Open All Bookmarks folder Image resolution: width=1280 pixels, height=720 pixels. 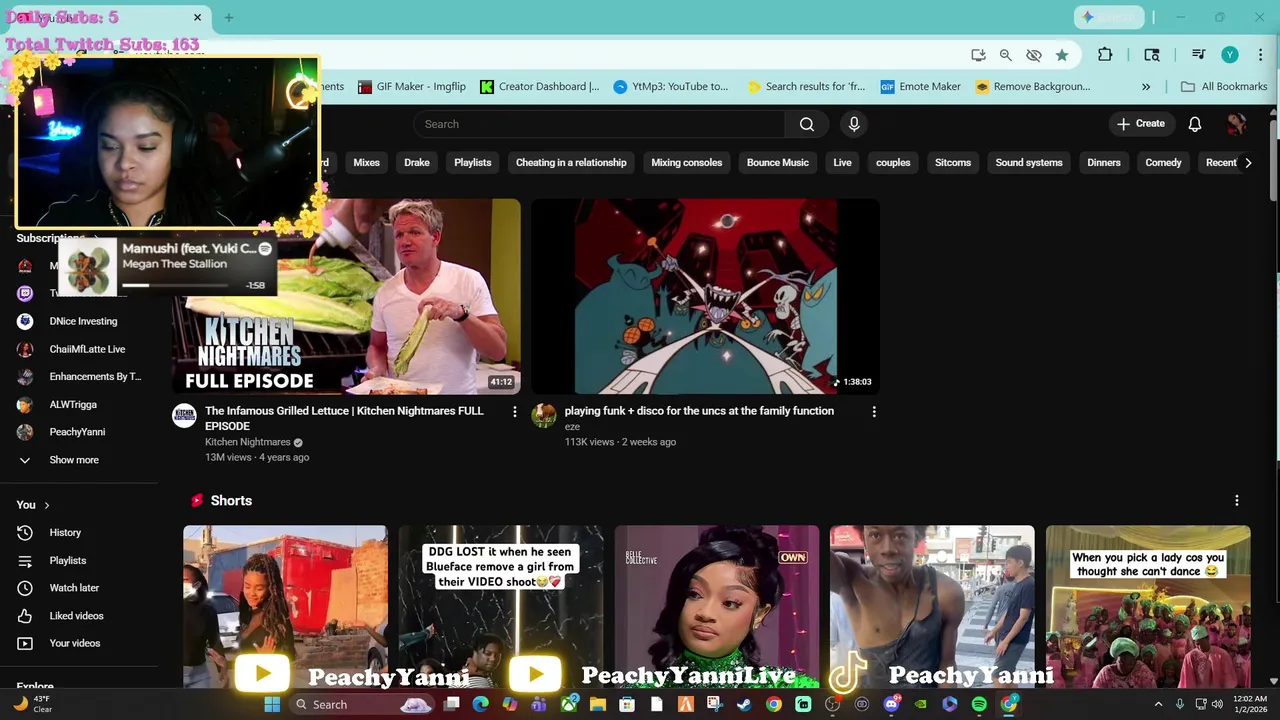click(1224, 87)
